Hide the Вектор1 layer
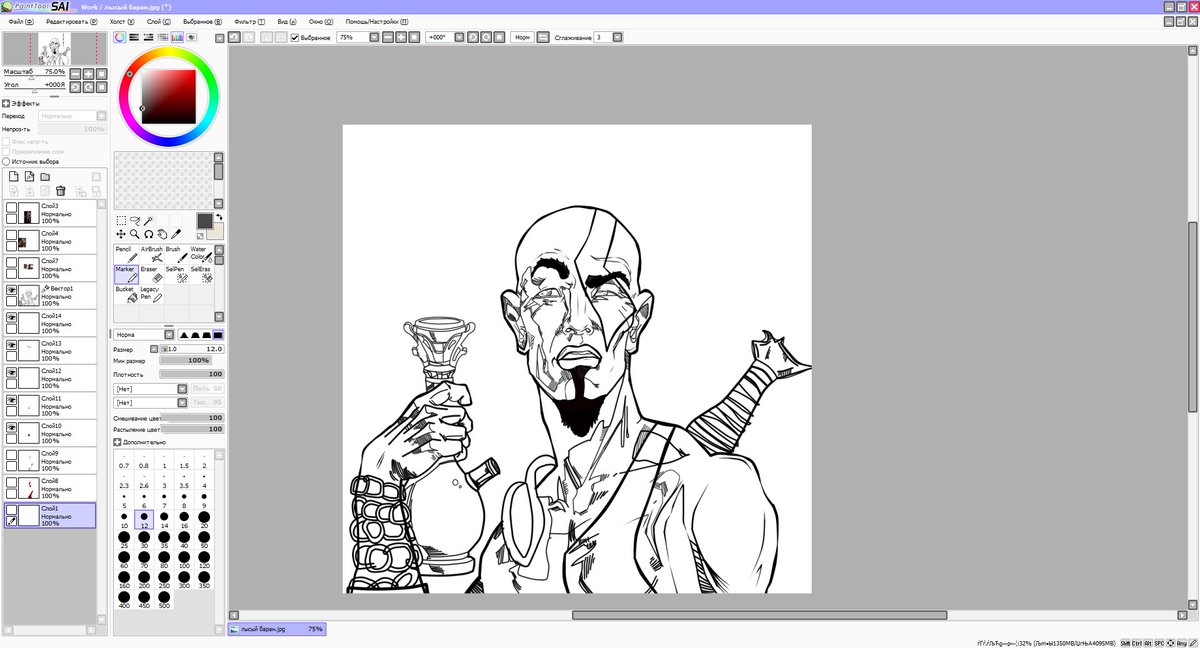This screenshot has width=1200, height=648. pos(11,290)
